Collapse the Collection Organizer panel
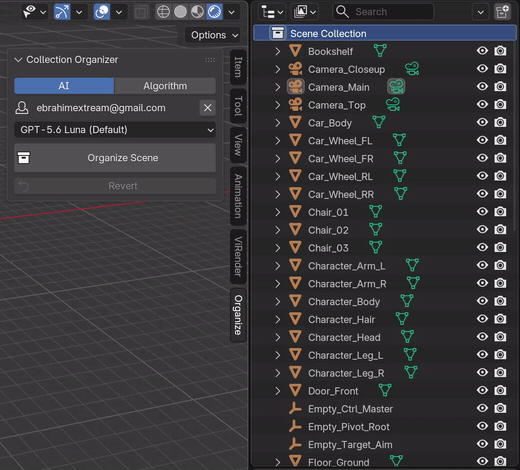The height and width of the screenshot is (470, 520). [18, 60]
